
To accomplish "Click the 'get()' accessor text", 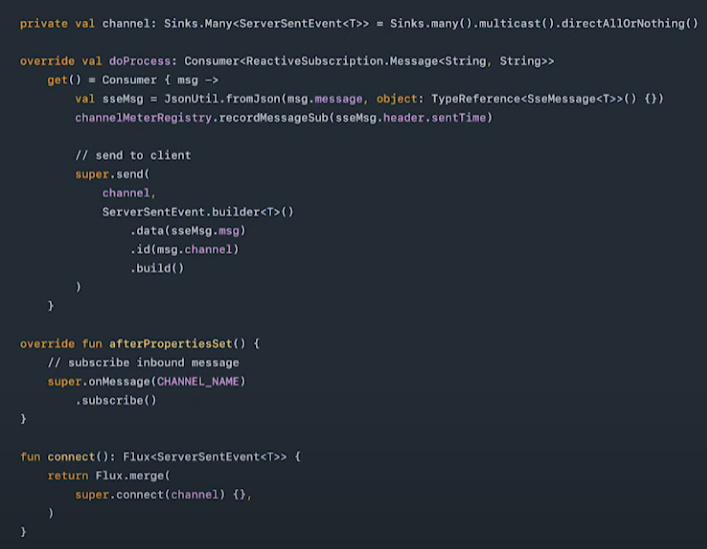I will tap(64, 80).
